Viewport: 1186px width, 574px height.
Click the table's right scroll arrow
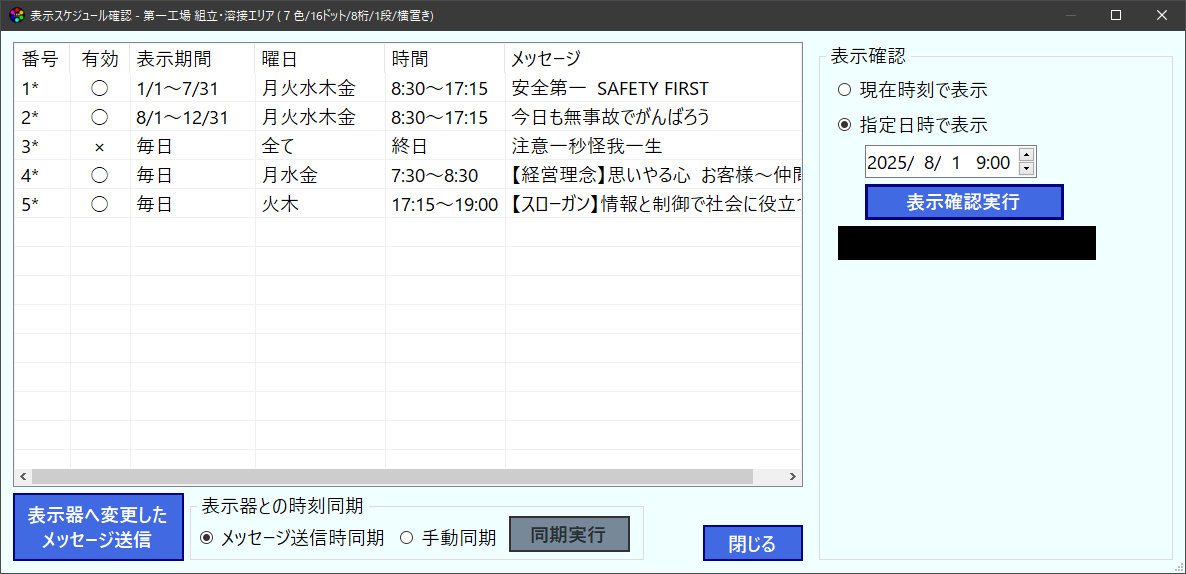pos(793,476)
